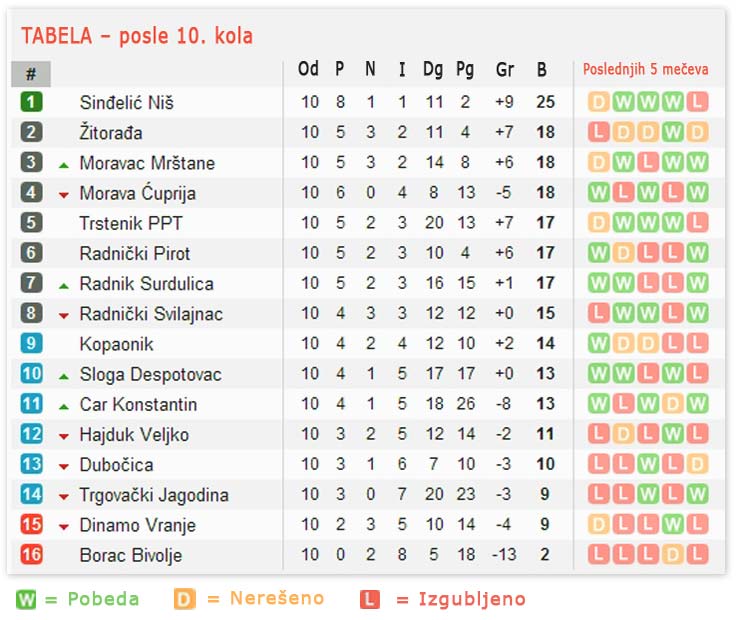Select Borac Bivolje team name
This screenshot has height=620, width=740.
tap(130, 555)
